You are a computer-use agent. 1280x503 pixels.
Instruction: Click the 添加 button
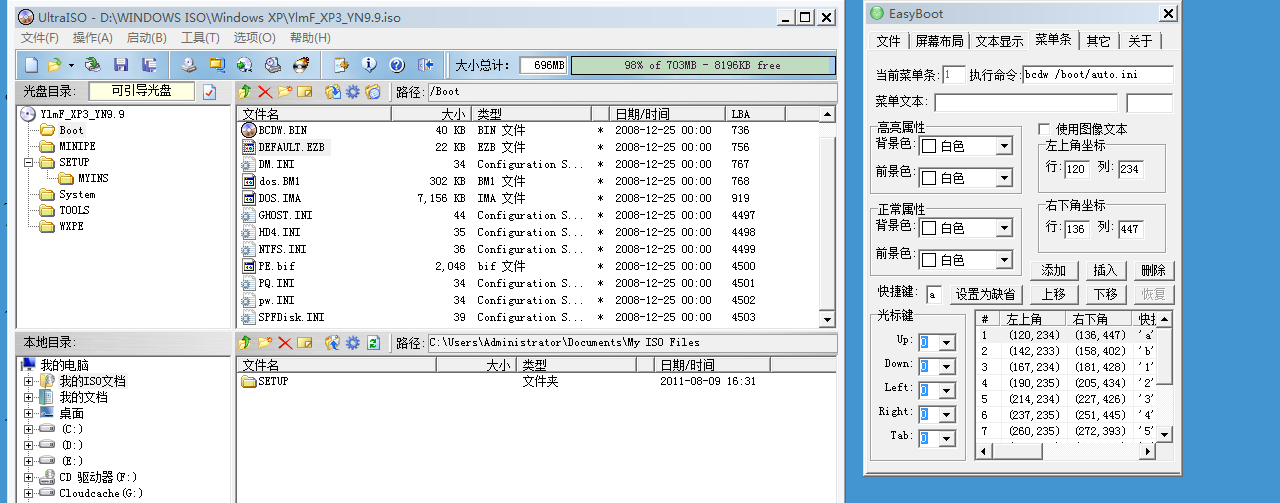1053,271
